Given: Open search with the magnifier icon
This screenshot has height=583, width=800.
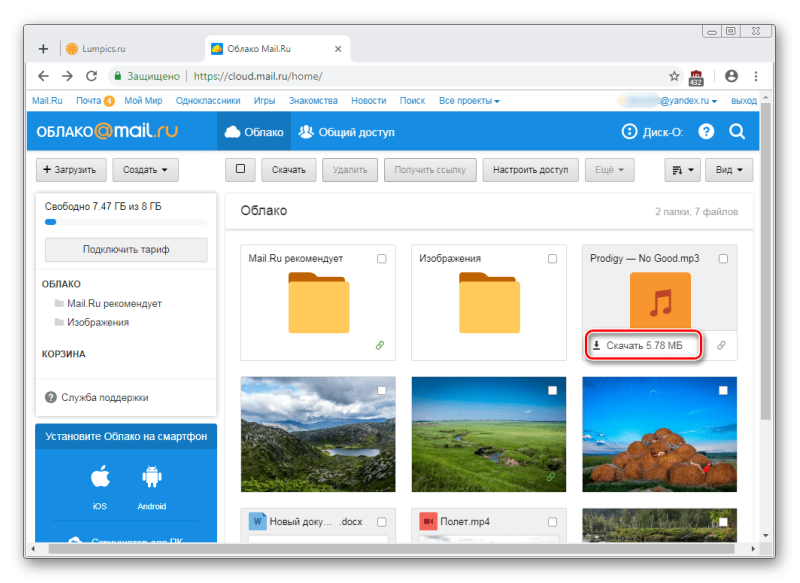Looking at the screenshot, I should point(737,132).
